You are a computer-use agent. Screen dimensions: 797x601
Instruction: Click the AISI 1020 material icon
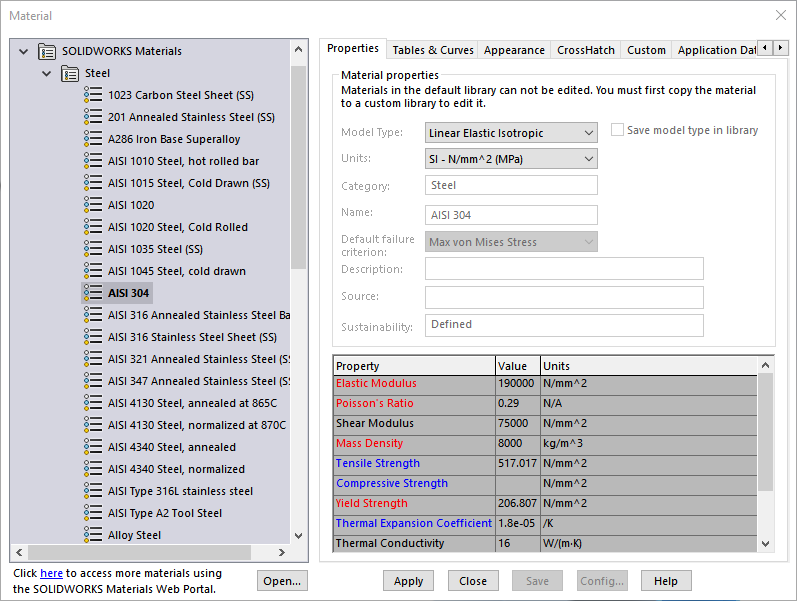[x=94, y=205]
